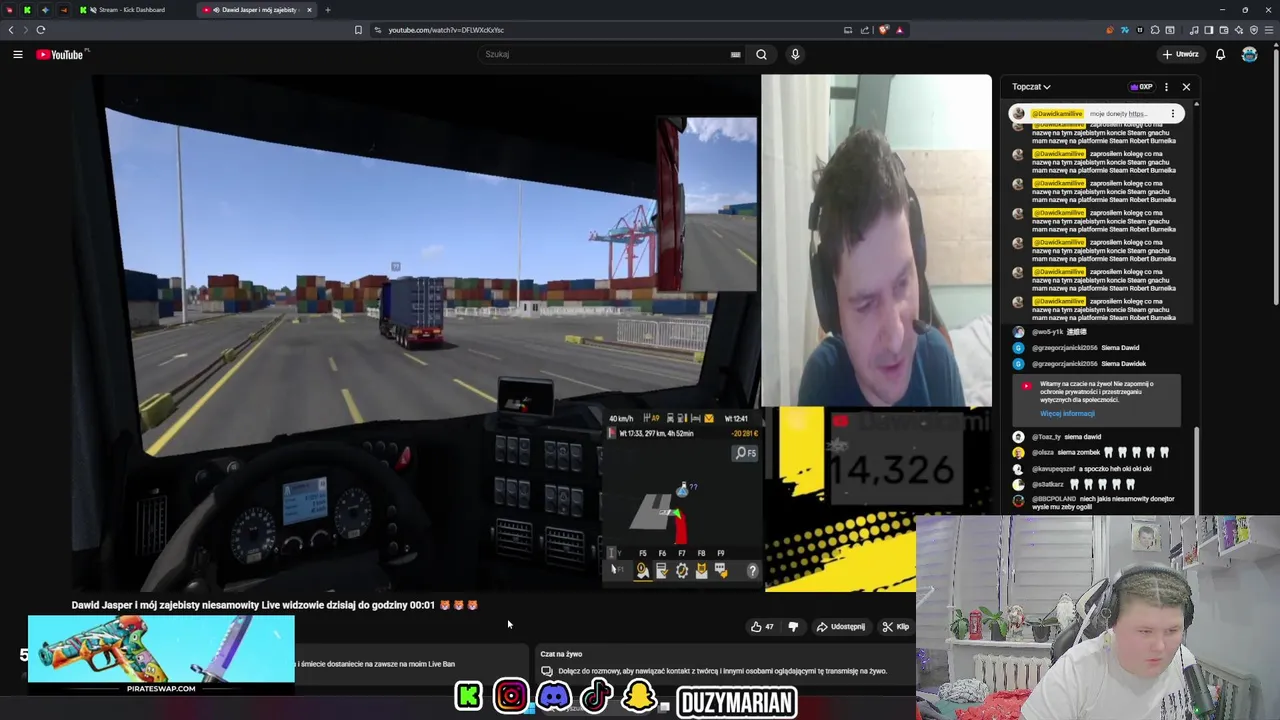Open chat options three-dot menu

(1166, 87)
